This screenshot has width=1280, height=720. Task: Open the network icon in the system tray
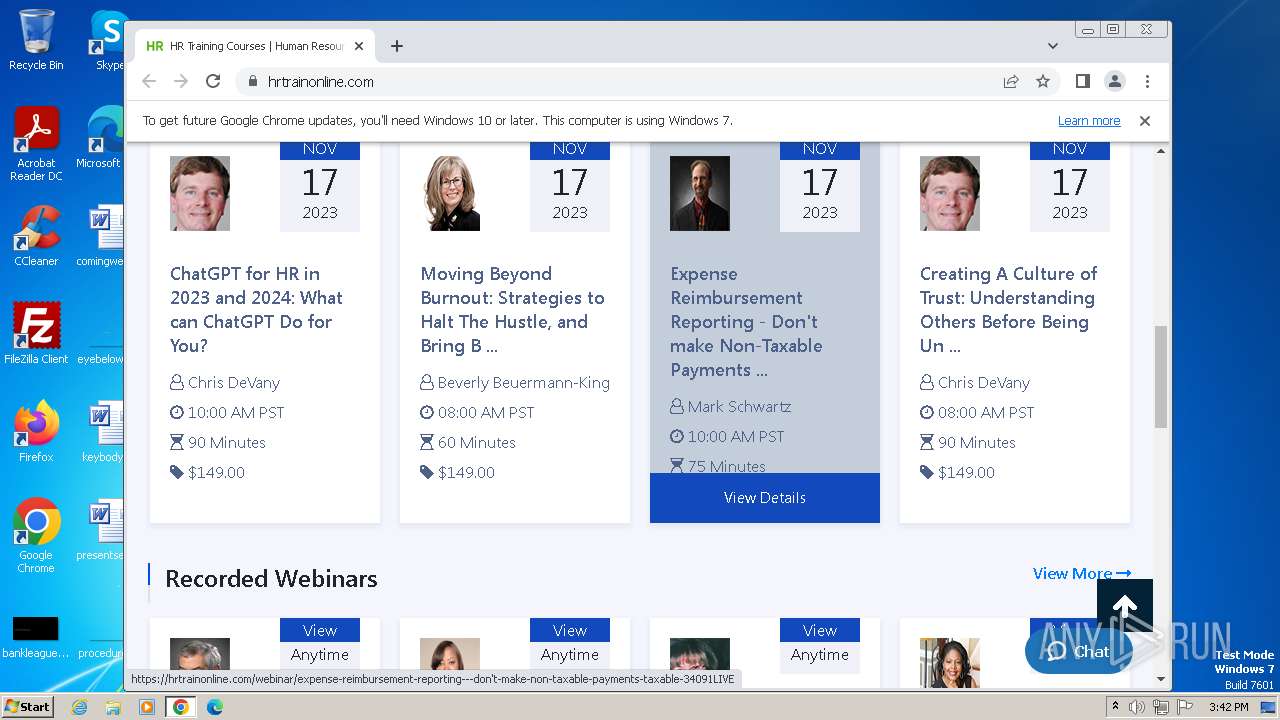(x=1160, y=707)
